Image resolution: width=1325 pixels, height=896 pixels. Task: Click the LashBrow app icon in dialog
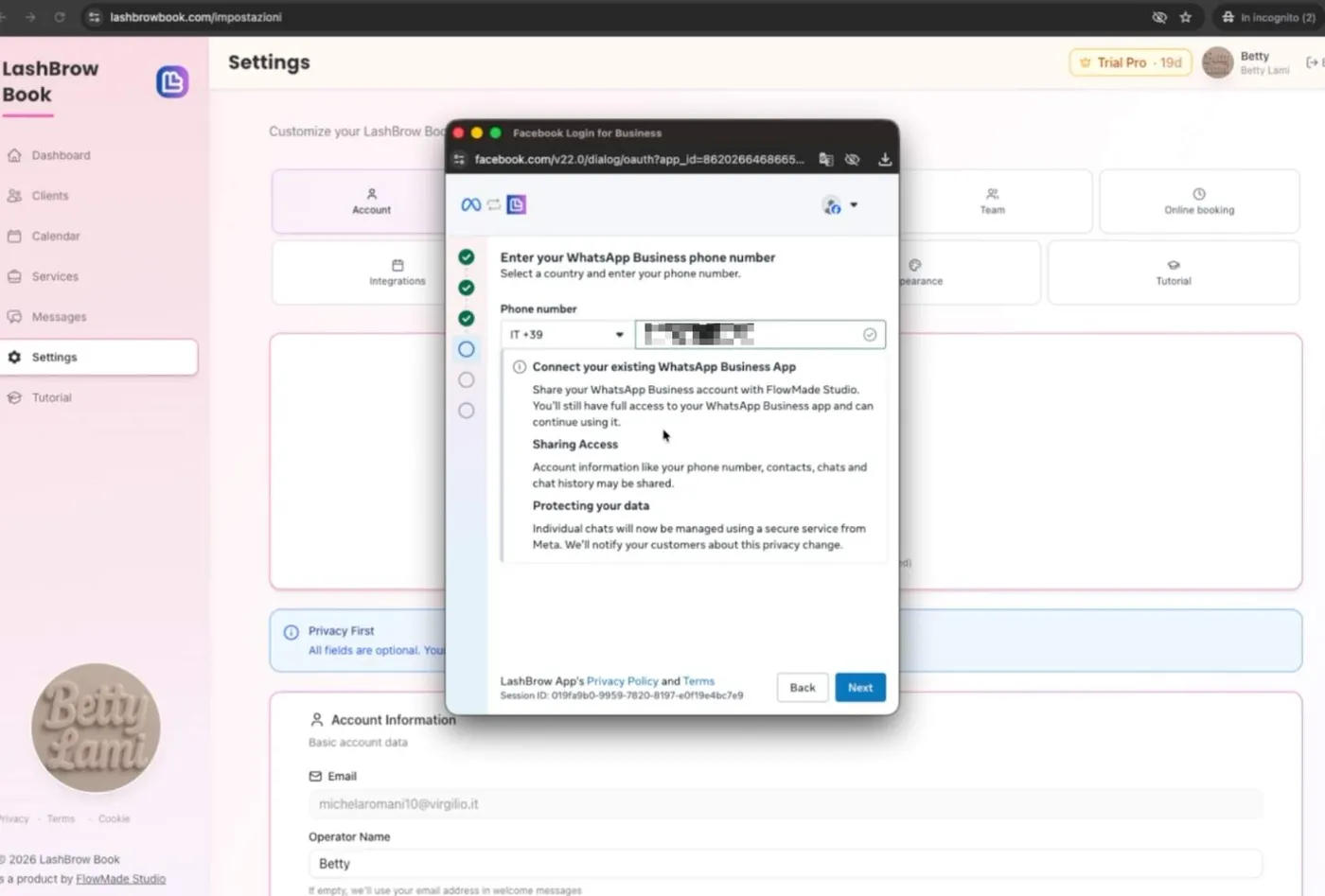[516, 205]
